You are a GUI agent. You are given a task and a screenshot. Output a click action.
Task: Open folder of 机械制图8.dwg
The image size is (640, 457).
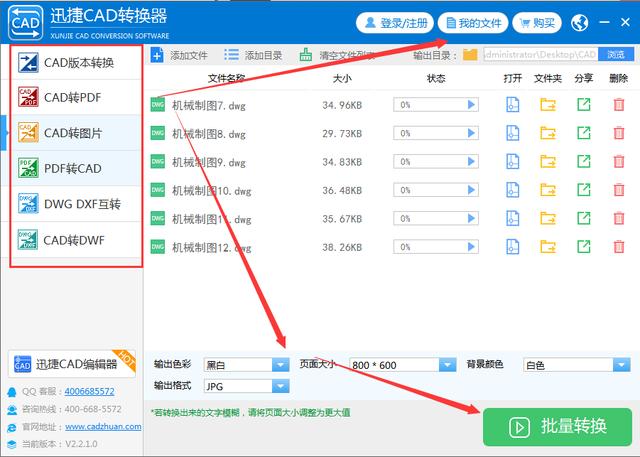click(548, 133)
